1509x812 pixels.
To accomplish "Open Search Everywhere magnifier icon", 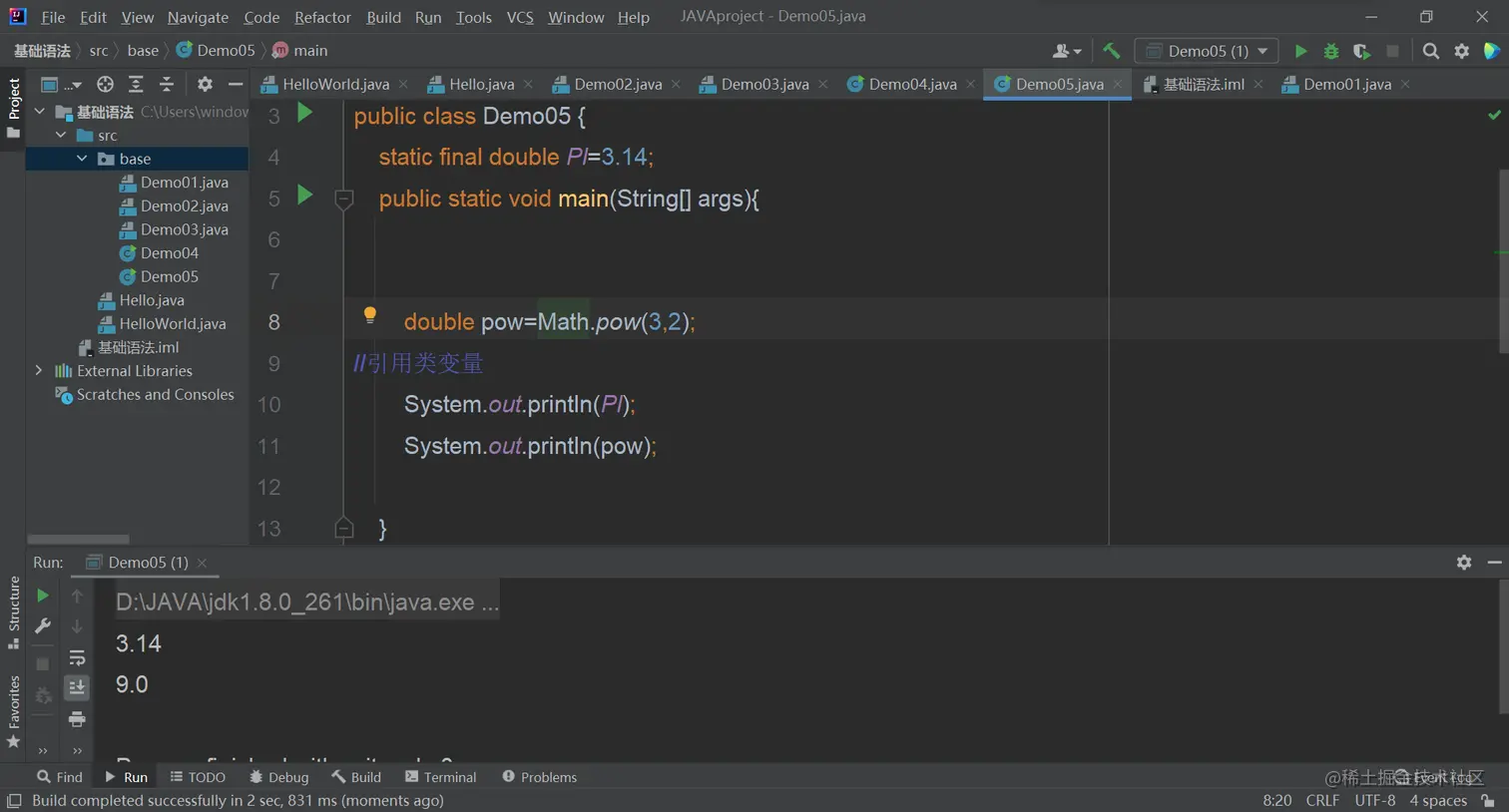I will coord(1431,51).
